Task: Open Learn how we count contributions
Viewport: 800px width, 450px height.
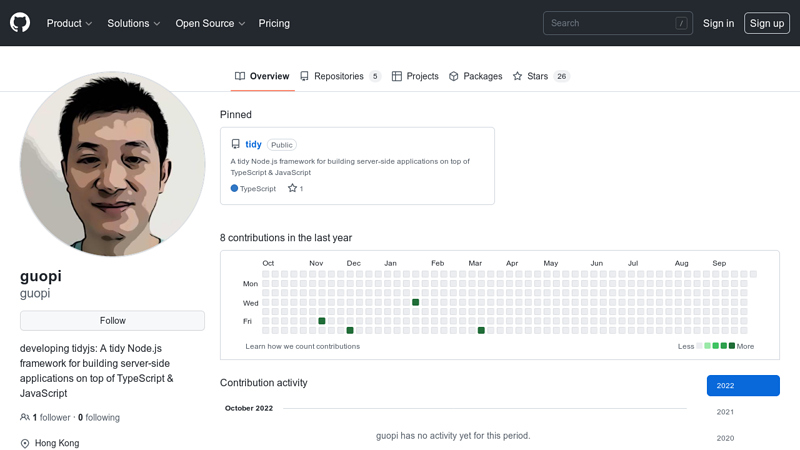Action: click(x=303, y=346)
